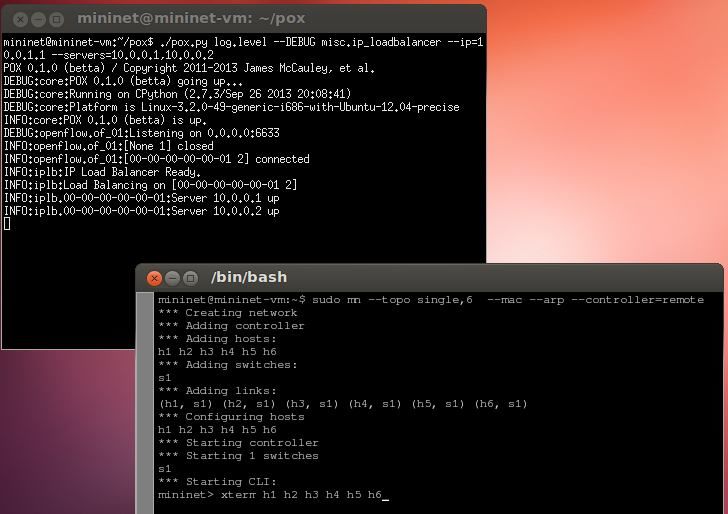The height and width of the screenshot is (514, 728).
Task: Click the '(h1, s1) (h2, s1)' links line
Action: pyautogui.click(x=343, y=403)
